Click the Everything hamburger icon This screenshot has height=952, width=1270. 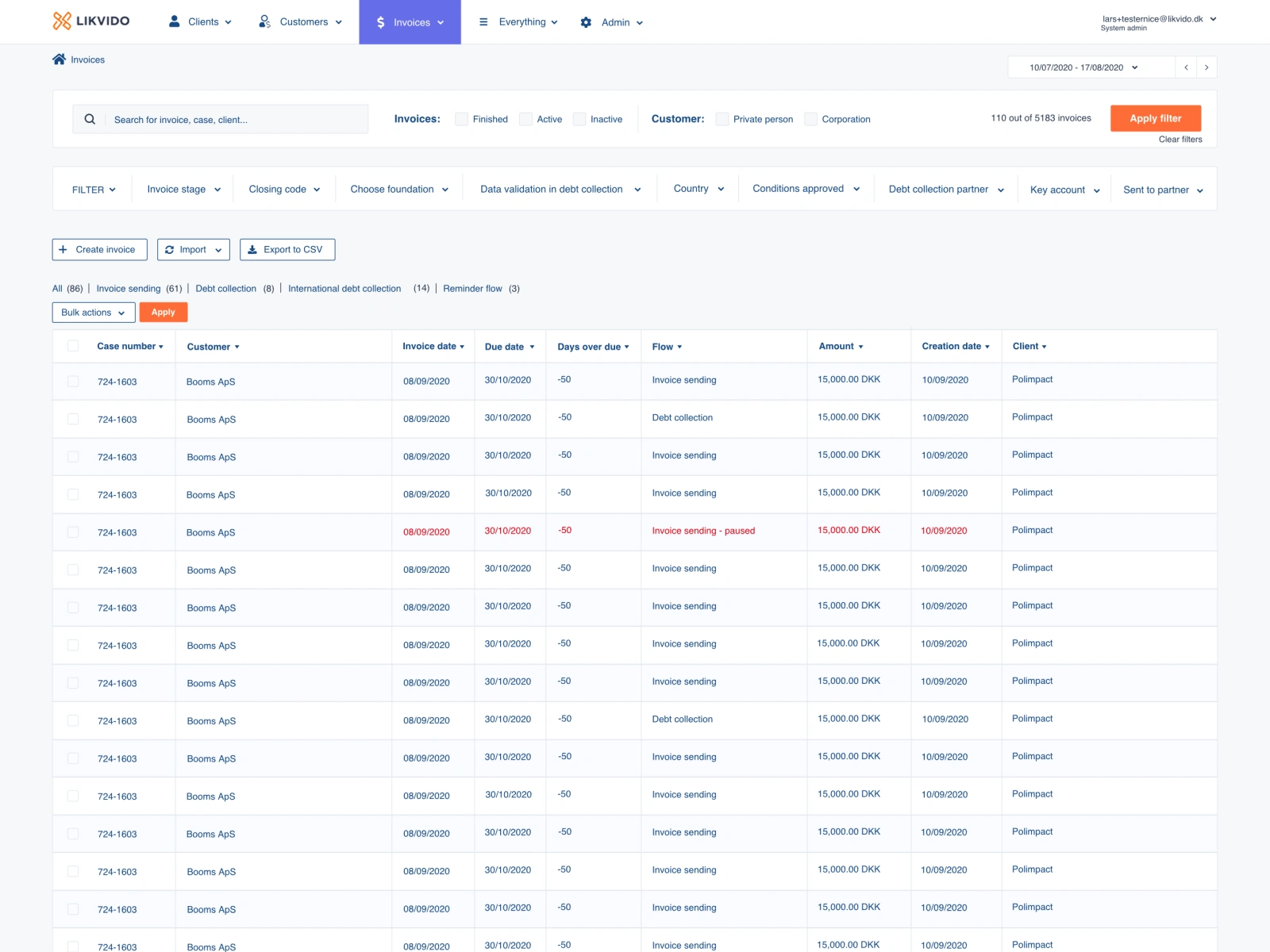[x=483, y=22]
